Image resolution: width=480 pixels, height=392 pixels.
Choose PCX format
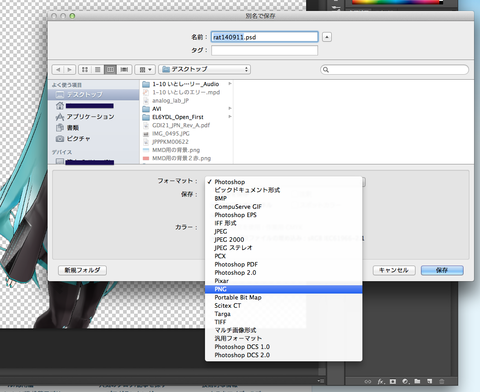pos(284,256)
